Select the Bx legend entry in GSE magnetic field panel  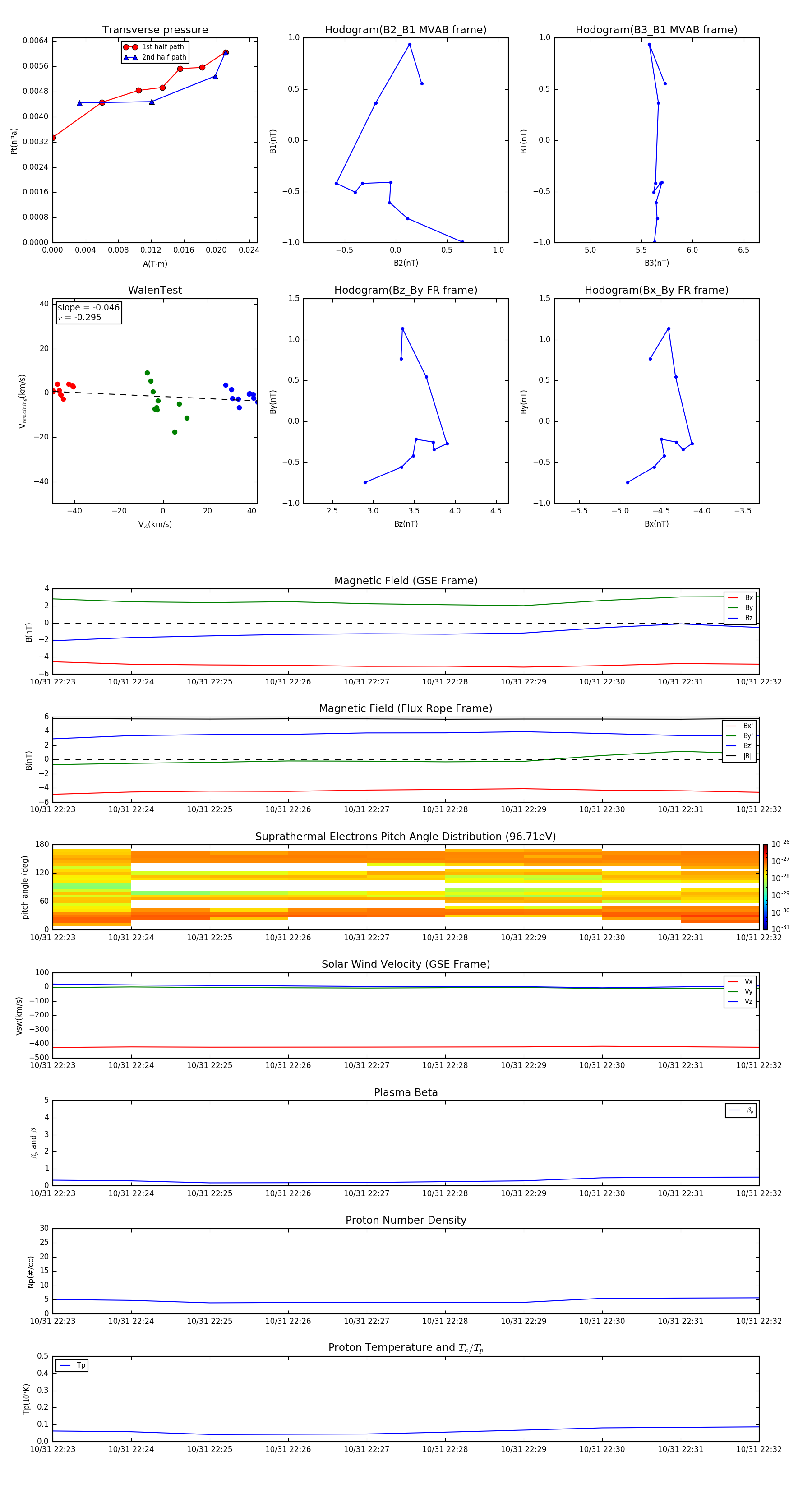740,598
